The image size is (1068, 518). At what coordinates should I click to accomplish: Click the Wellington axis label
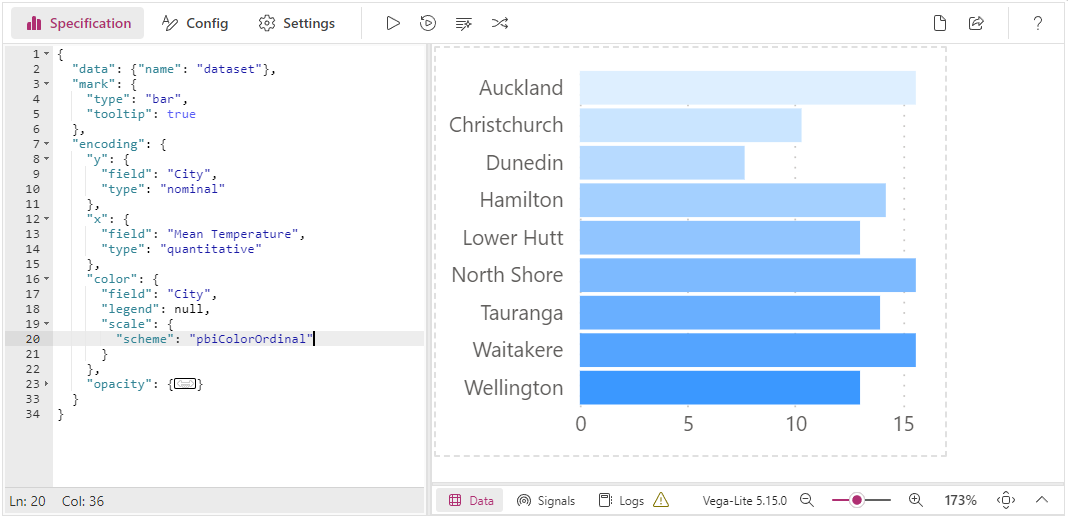pyautogui.click(x=514, y=388)
